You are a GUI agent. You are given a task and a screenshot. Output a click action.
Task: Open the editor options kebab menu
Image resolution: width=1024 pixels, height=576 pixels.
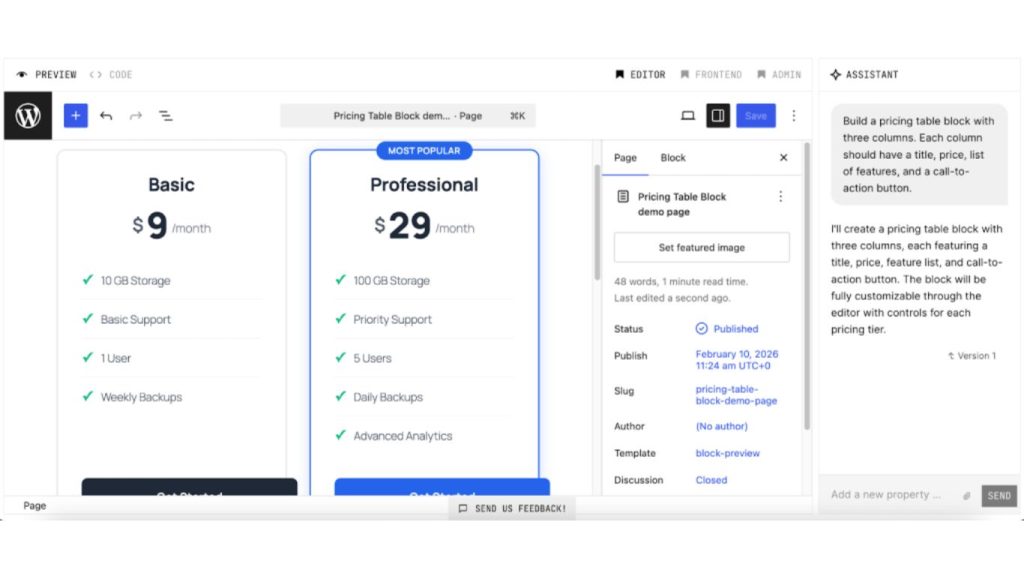click(x=794, y=117)
